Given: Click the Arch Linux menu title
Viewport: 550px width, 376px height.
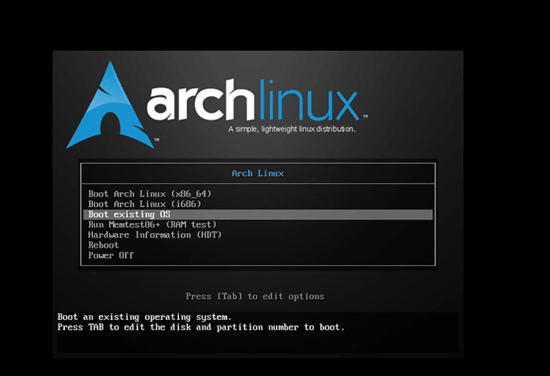Looking at the screenshot, I should pyautogui.click(x=258, y=174).
